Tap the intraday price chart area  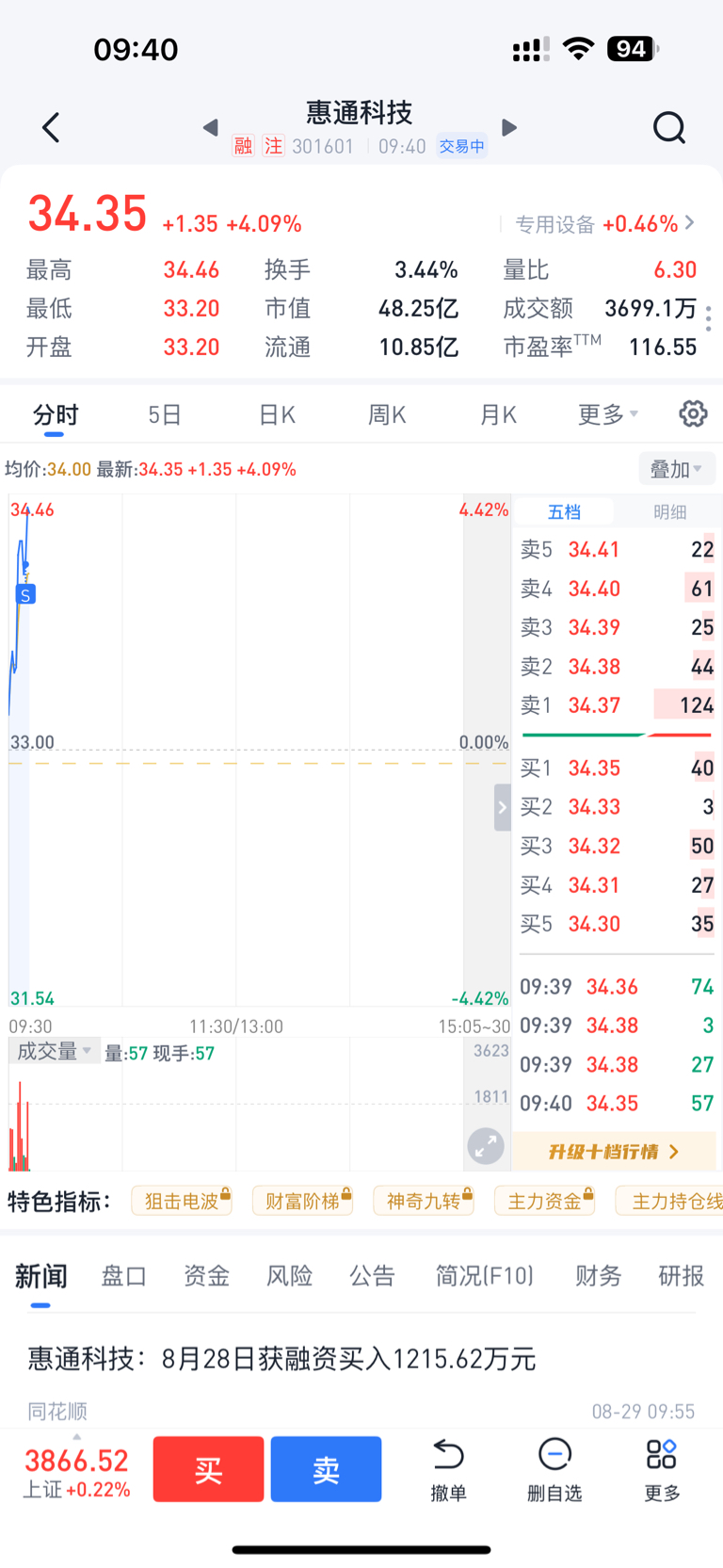tap(259, 750)
